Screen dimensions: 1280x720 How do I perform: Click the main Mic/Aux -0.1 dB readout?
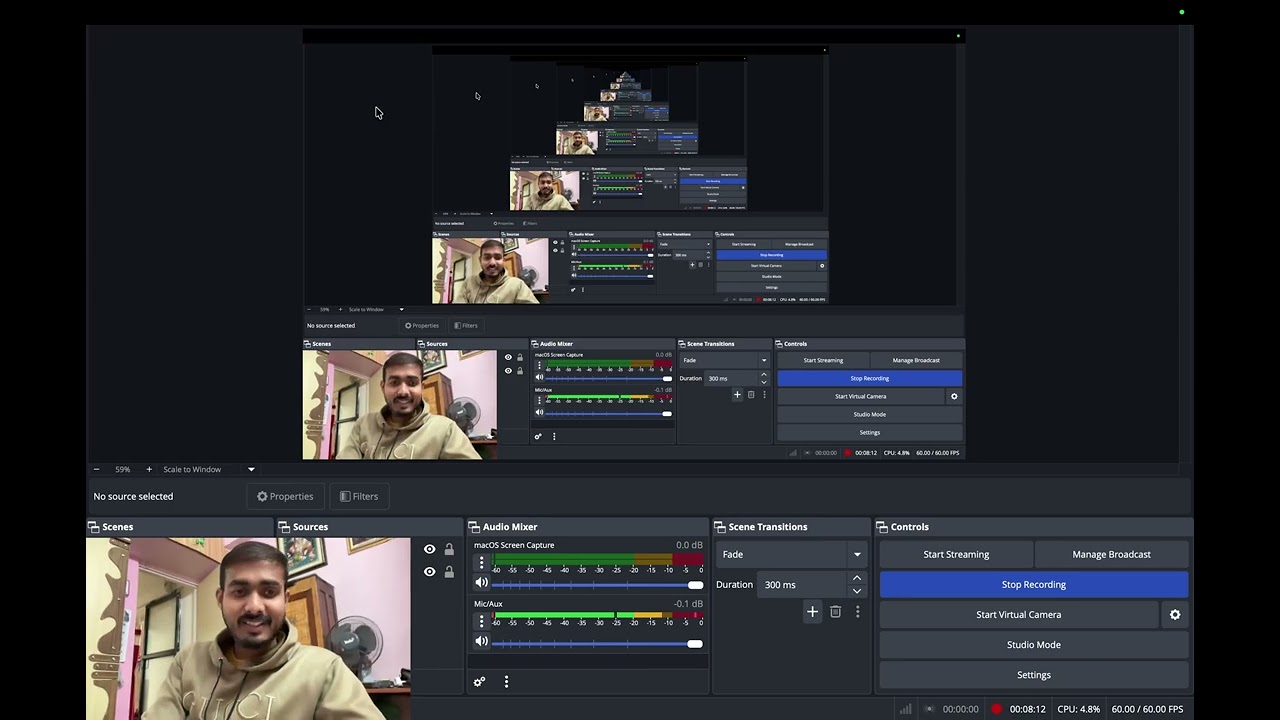pyautogui.click(x=688, y=604)
